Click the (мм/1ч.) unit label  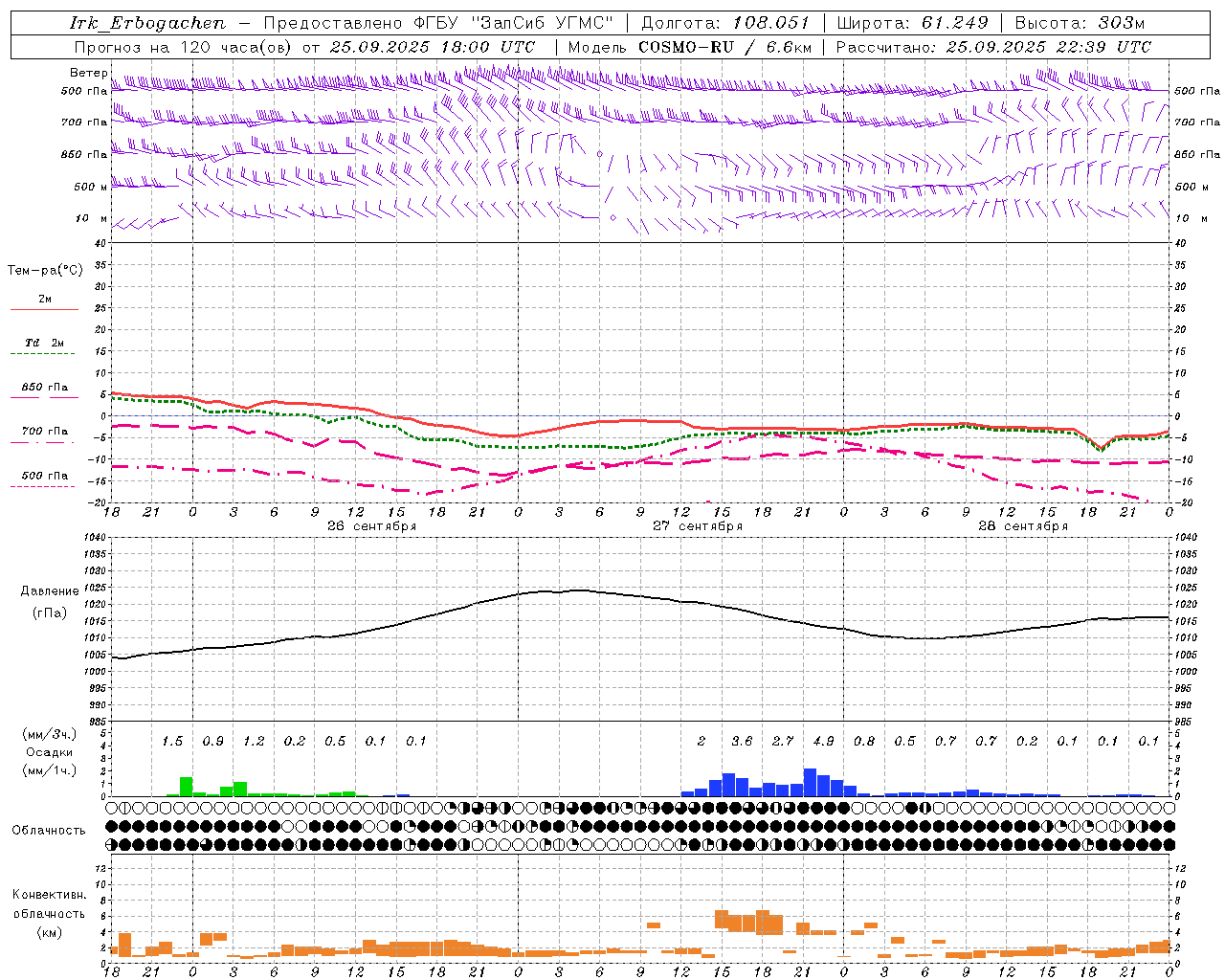coord(50,770)
